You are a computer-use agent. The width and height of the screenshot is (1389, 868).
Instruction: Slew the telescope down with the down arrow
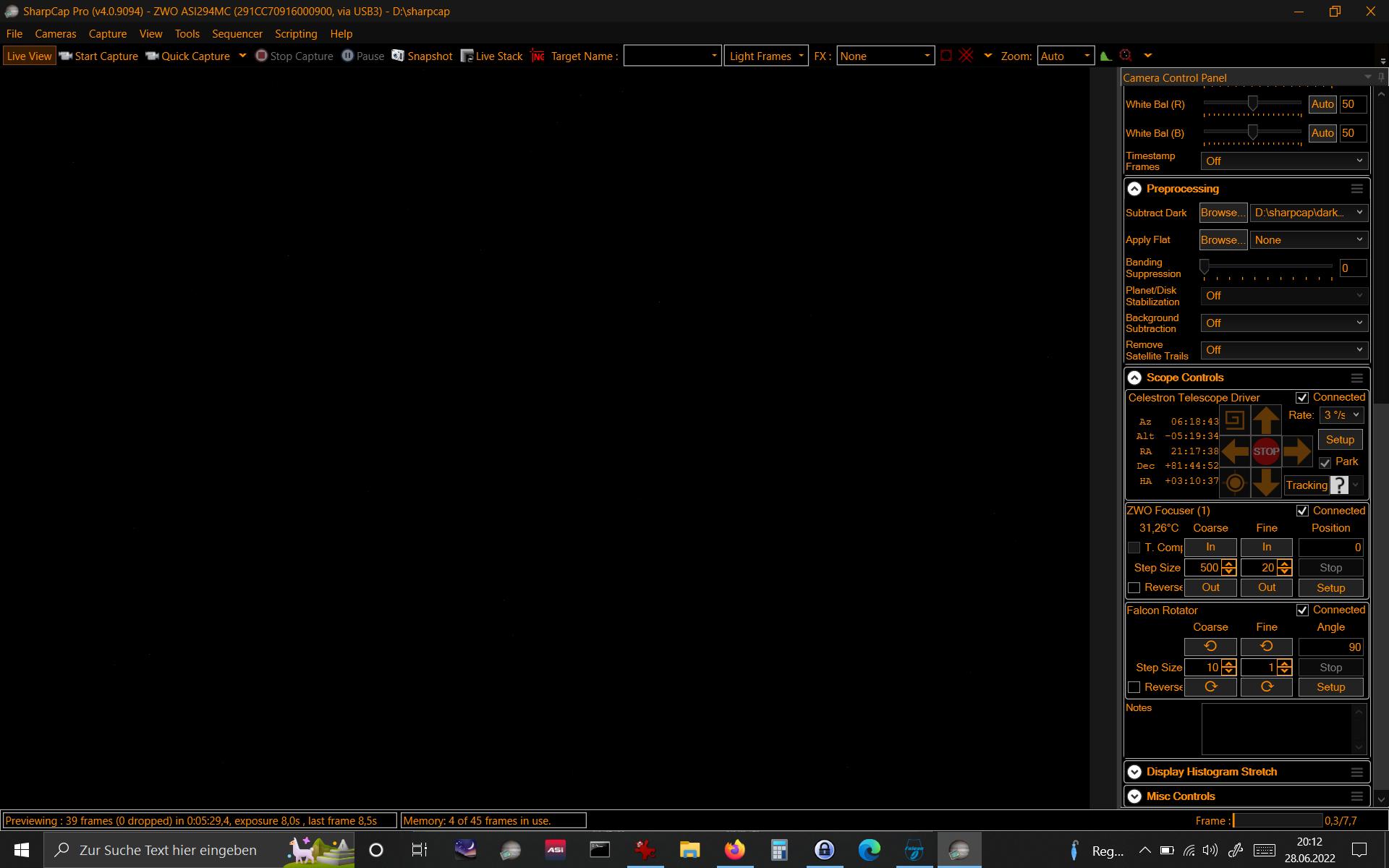(1266, 482)
